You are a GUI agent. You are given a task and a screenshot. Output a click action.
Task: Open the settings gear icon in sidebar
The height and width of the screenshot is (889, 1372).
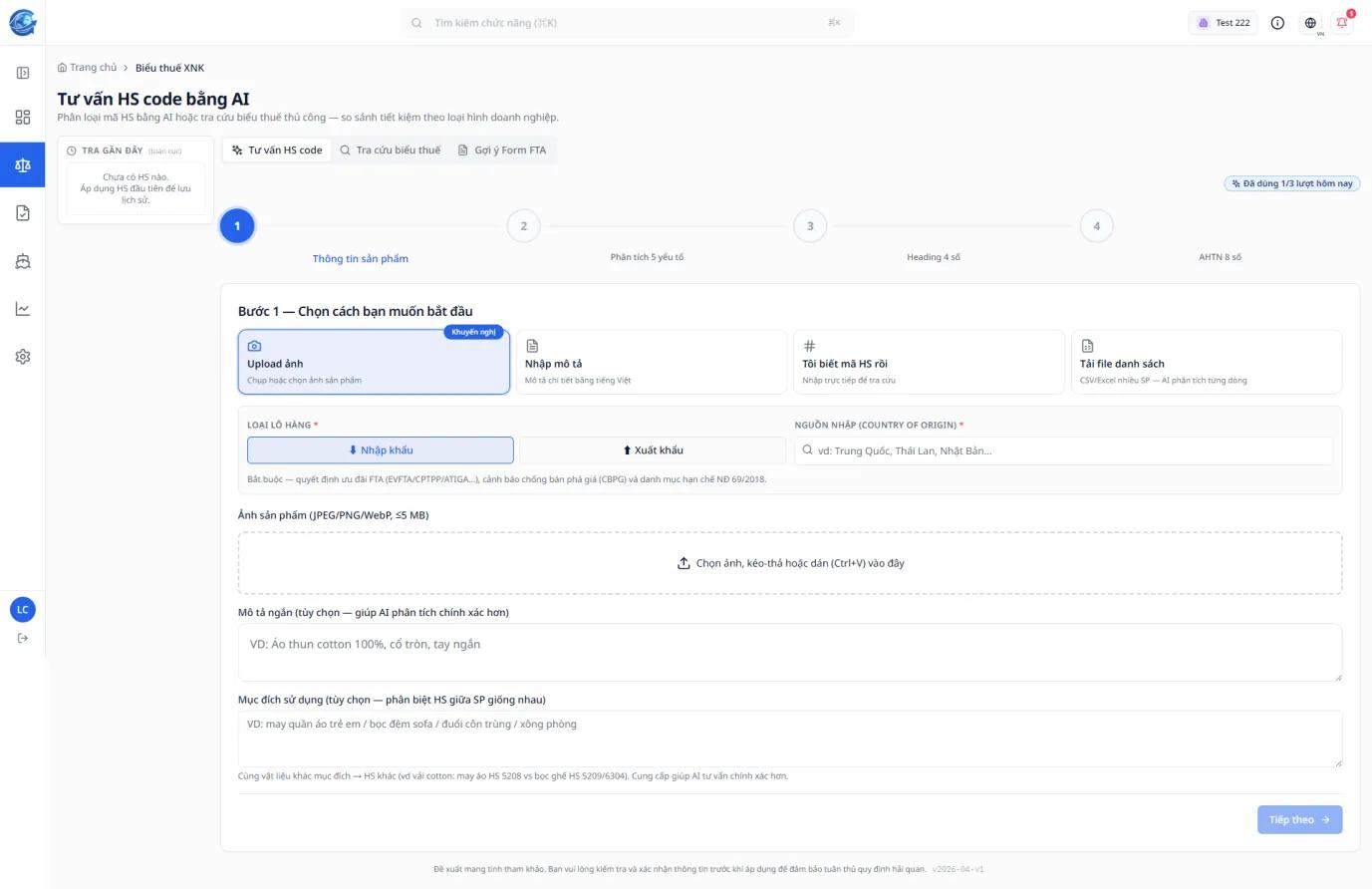[23, 357]
